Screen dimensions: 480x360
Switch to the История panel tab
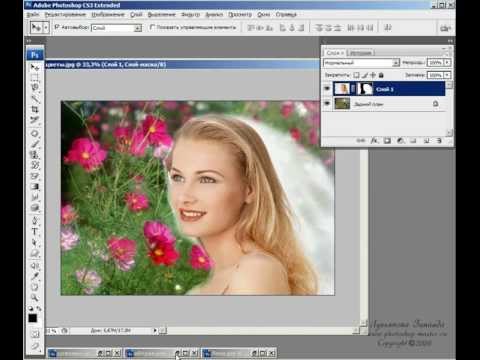361,53
